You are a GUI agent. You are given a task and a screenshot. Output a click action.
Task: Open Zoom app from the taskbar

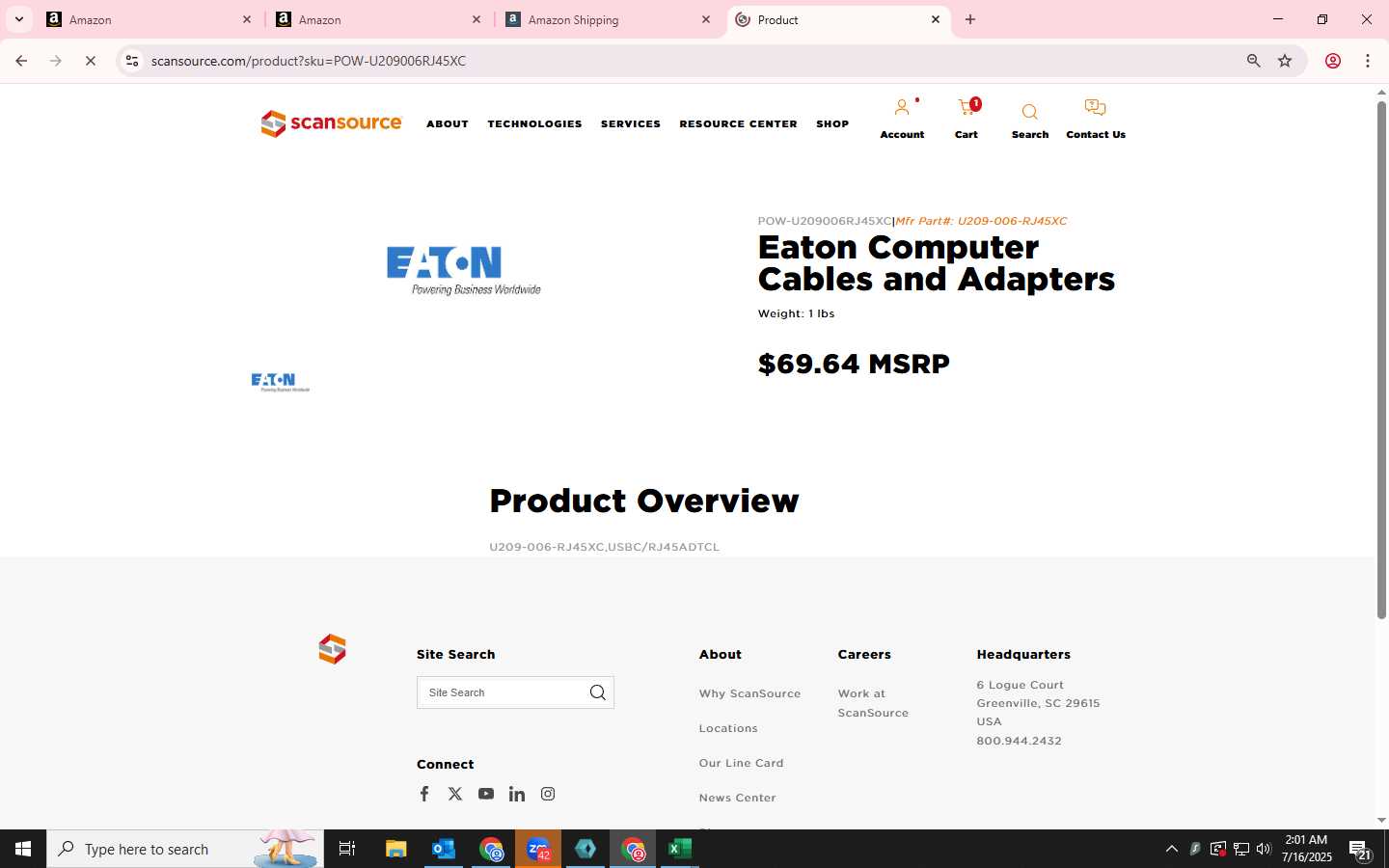(x=538, y=849)
